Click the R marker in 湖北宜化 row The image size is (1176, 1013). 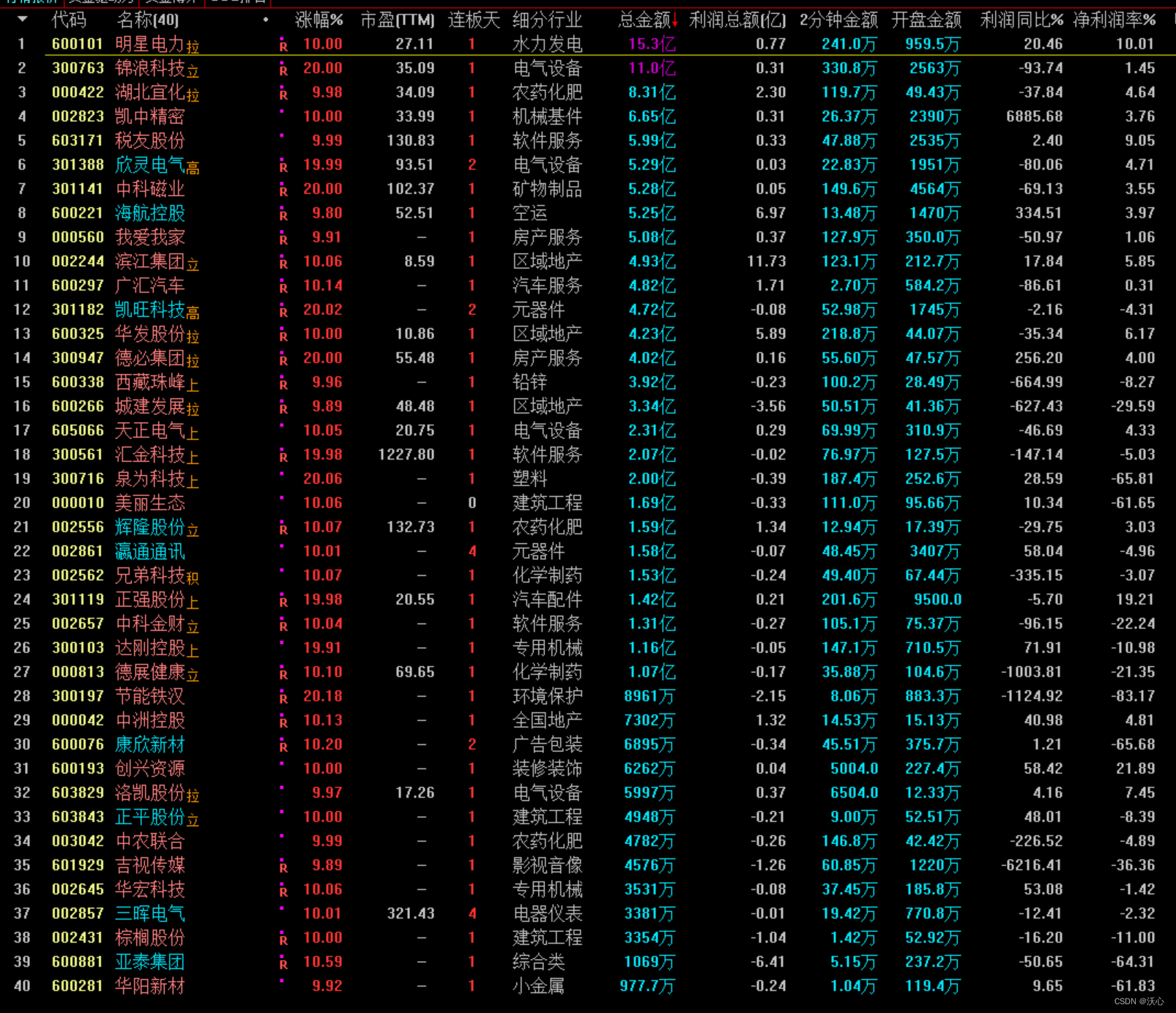pyautogui.click(x=283, y=94)
